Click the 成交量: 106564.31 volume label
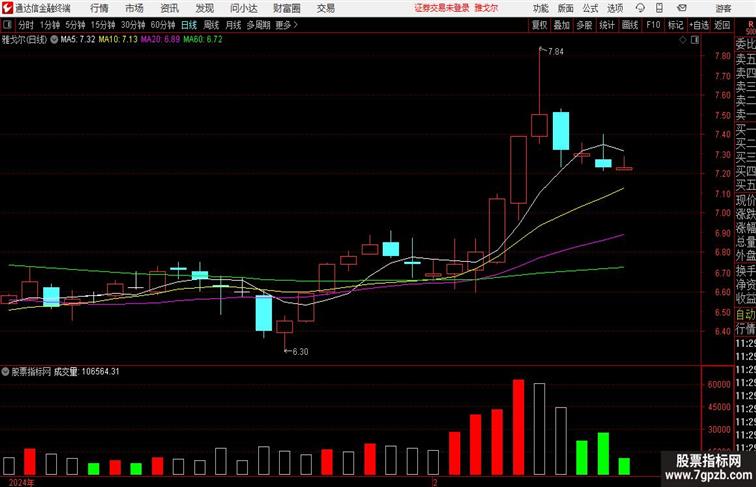This screenshot has height=487, width=756. pyautogui.click(x=86, y=372)
